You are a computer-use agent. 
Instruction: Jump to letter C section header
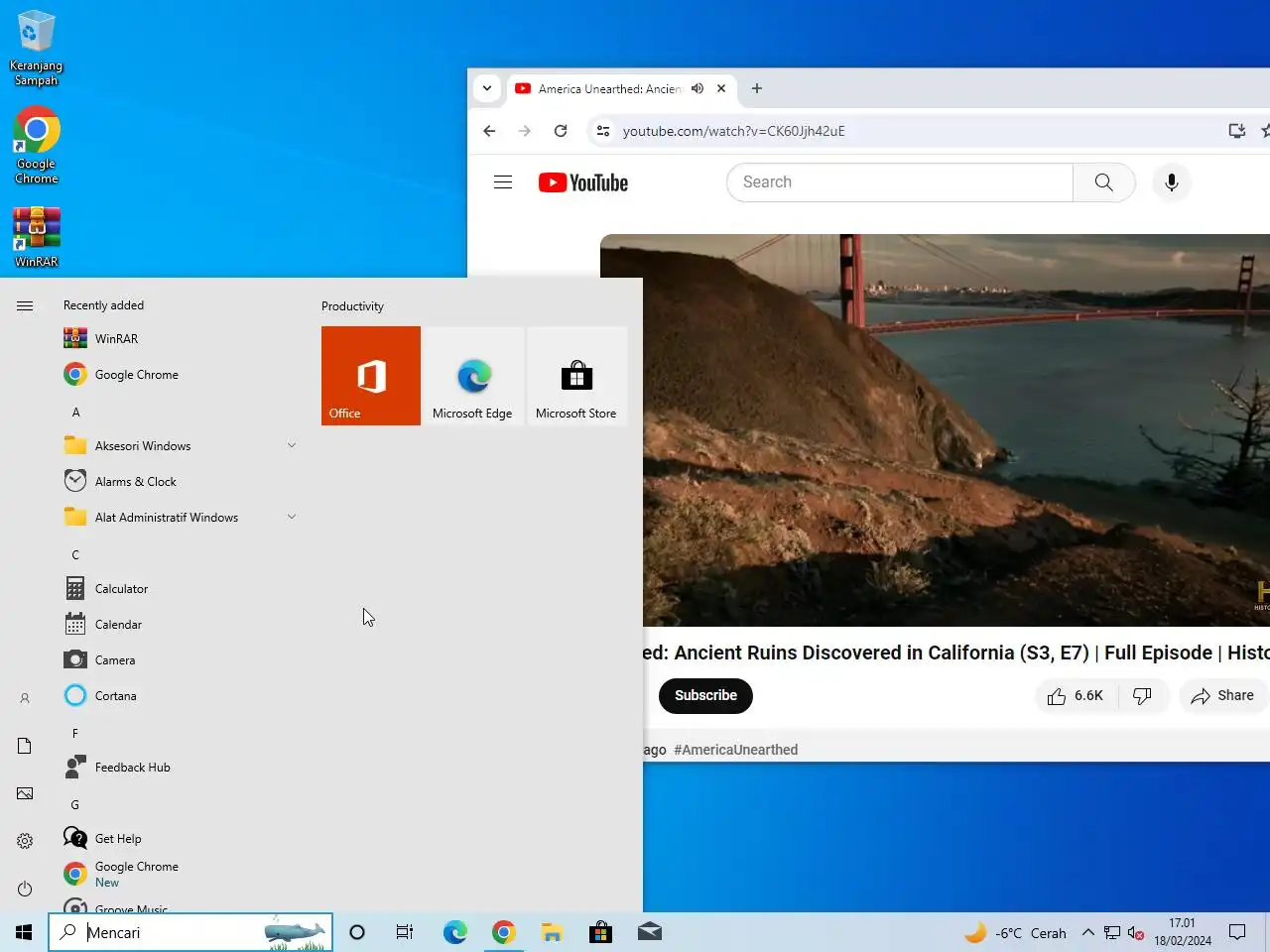(x=75, y=555)
